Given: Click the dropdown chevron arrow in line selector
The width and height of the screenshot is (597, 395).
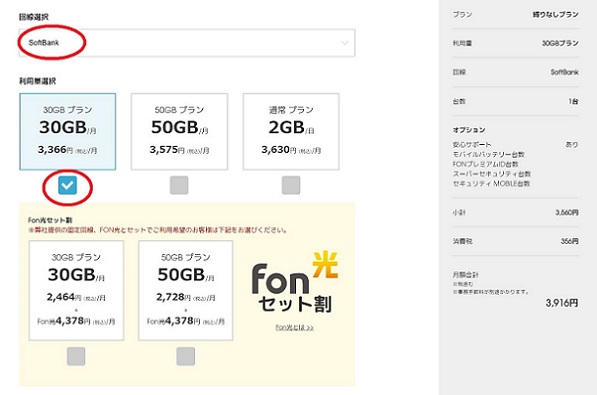Looking at the screenshot, I should coord(345,43).
